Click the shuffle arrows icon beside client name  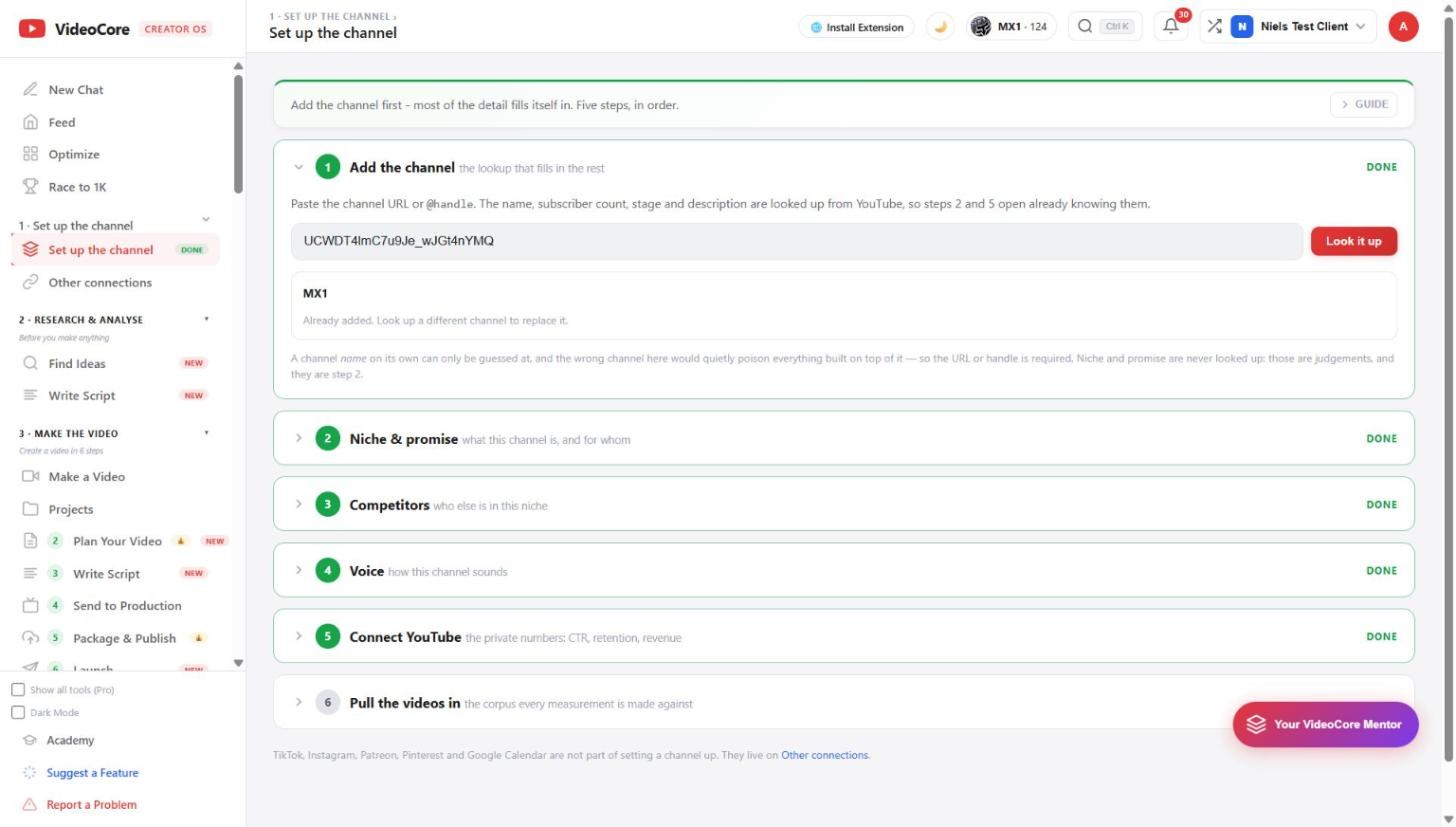click(x=1214, y=27)
